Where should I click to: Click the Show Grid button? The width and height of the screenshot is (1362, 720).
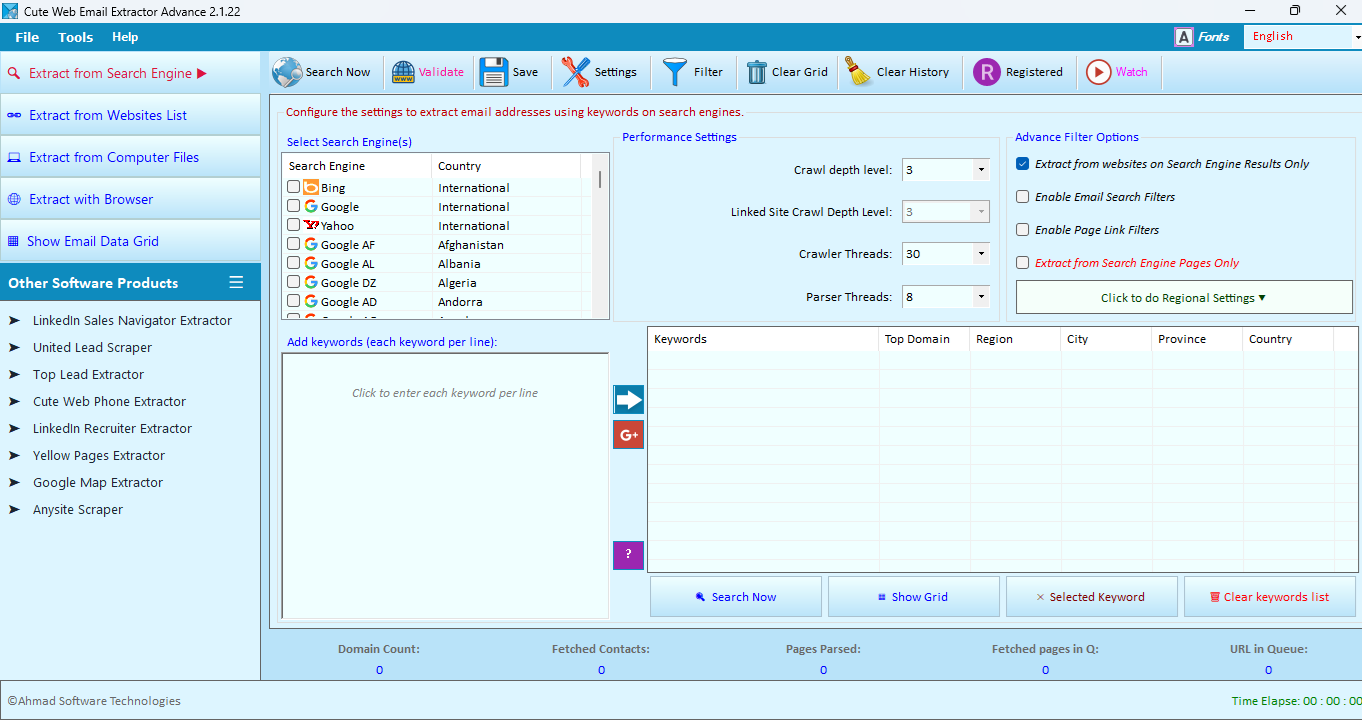coord(914,597)
